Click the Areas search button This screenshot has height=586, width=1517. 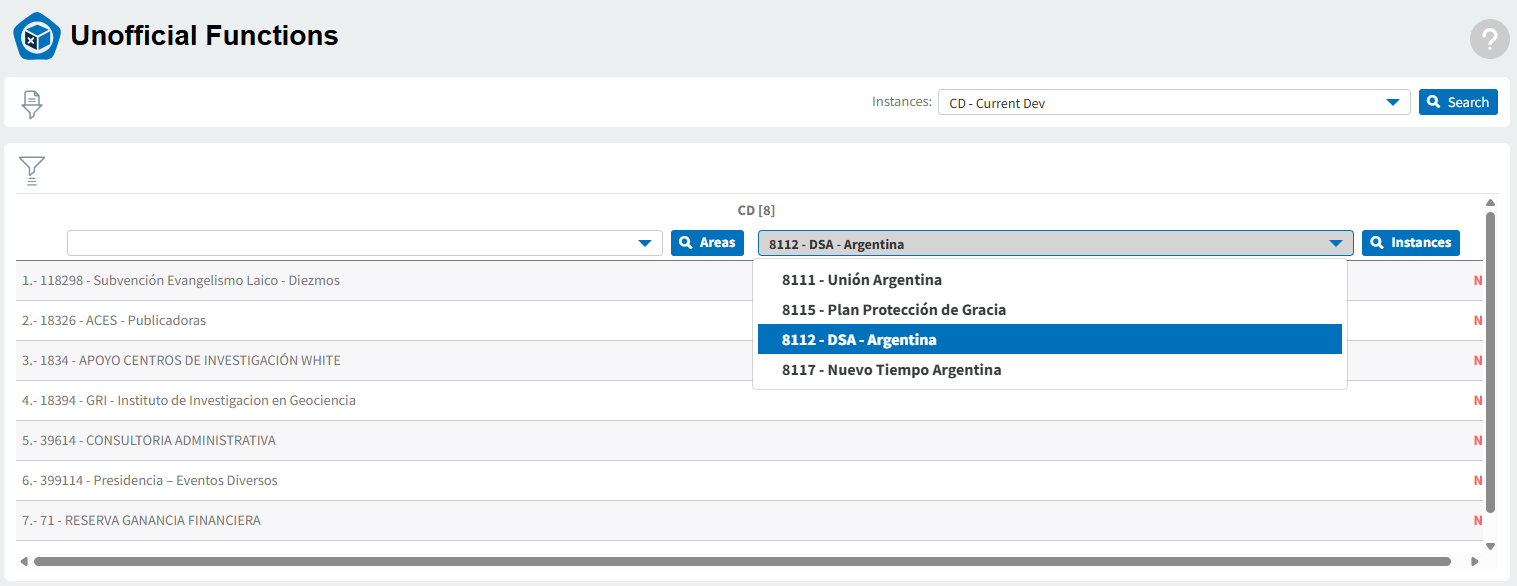[x=707, y=243]
